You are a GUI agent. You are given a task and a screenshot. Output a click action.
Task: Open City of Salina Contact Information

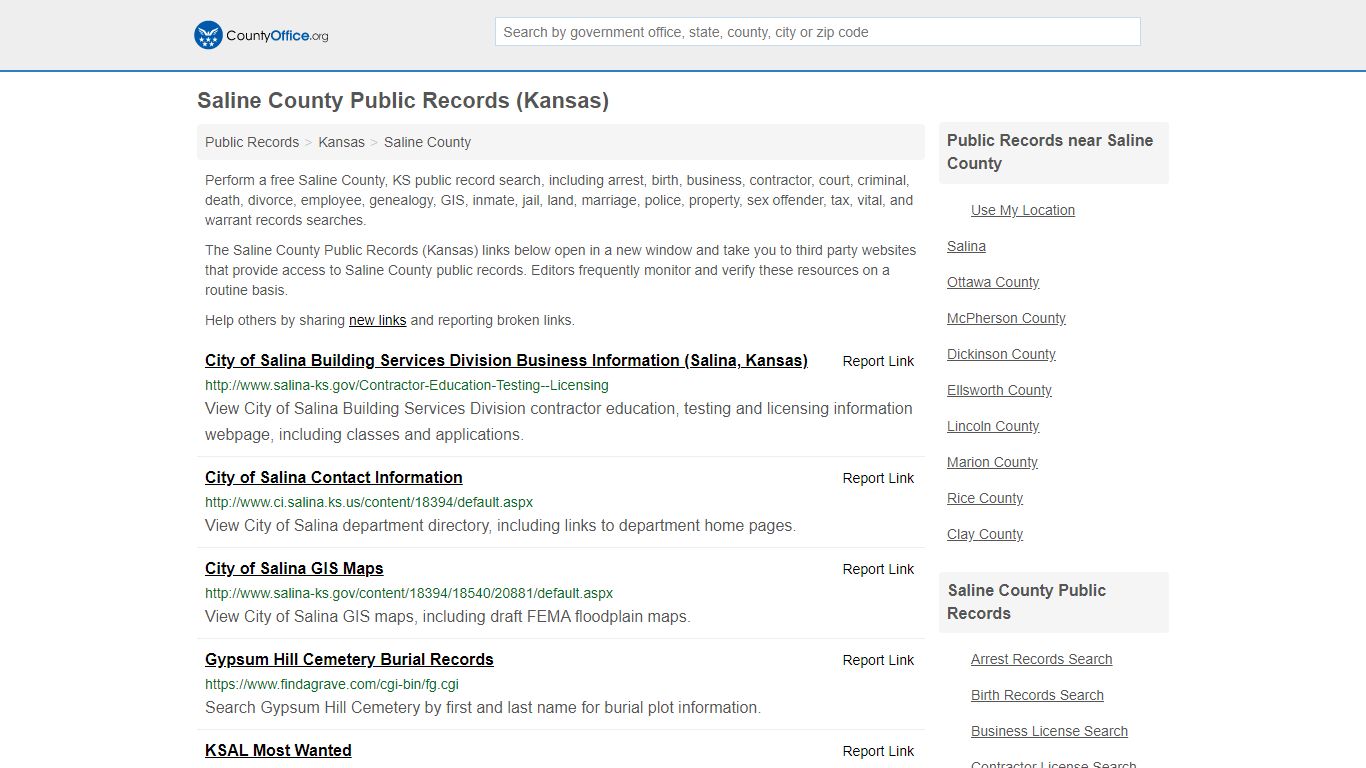click(334, 478)
